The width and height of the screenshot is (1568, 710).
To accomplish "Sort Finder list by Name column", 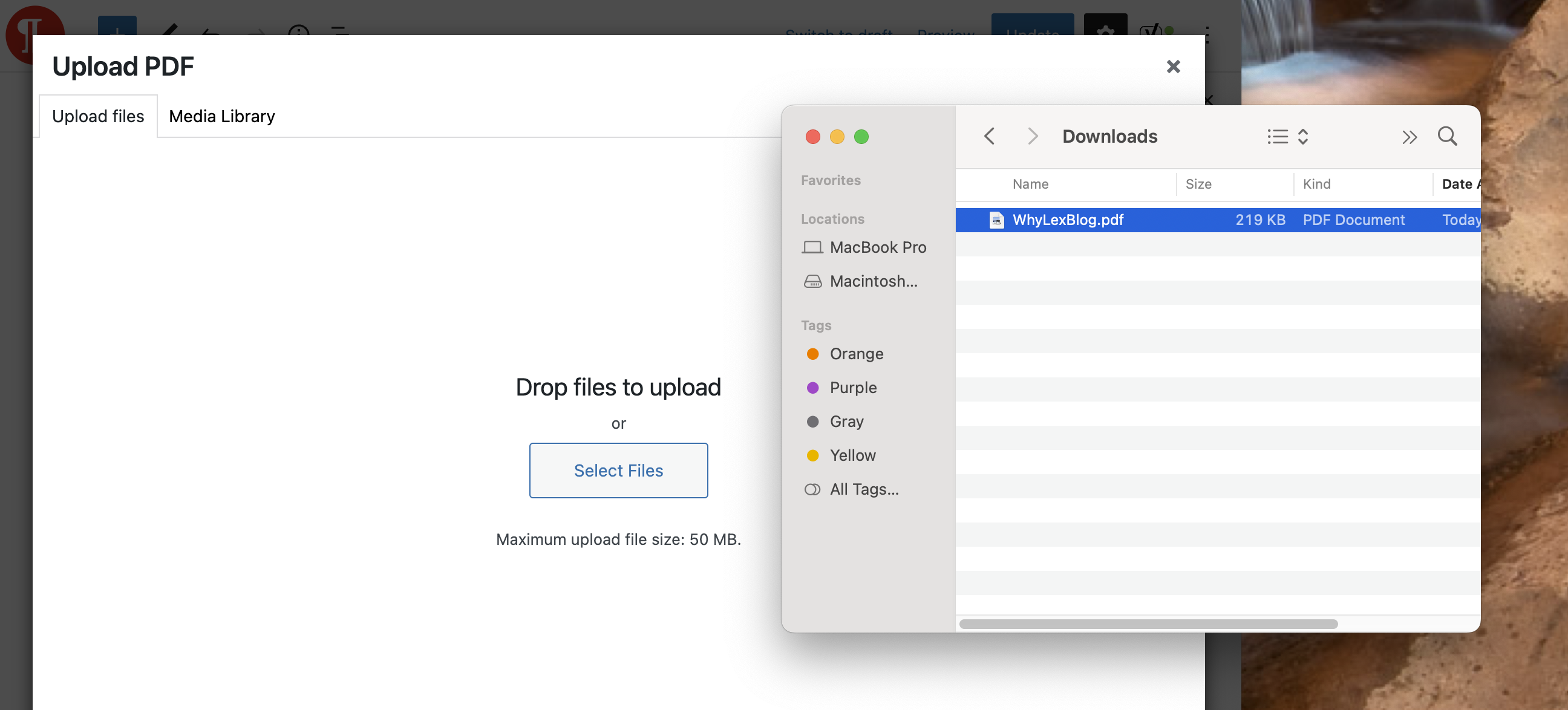I will coord(1030,184).
